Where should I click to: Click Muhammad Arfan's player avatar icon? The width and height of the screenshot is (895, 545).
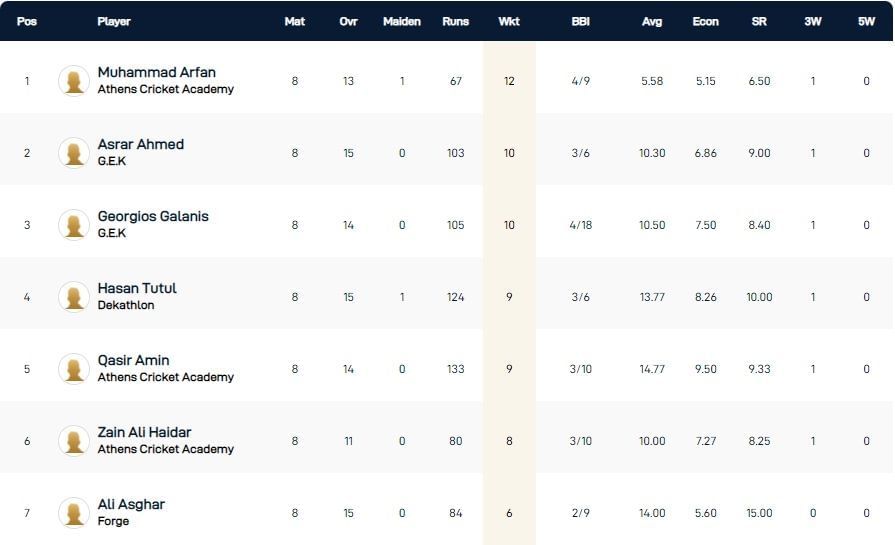point(74,81)
